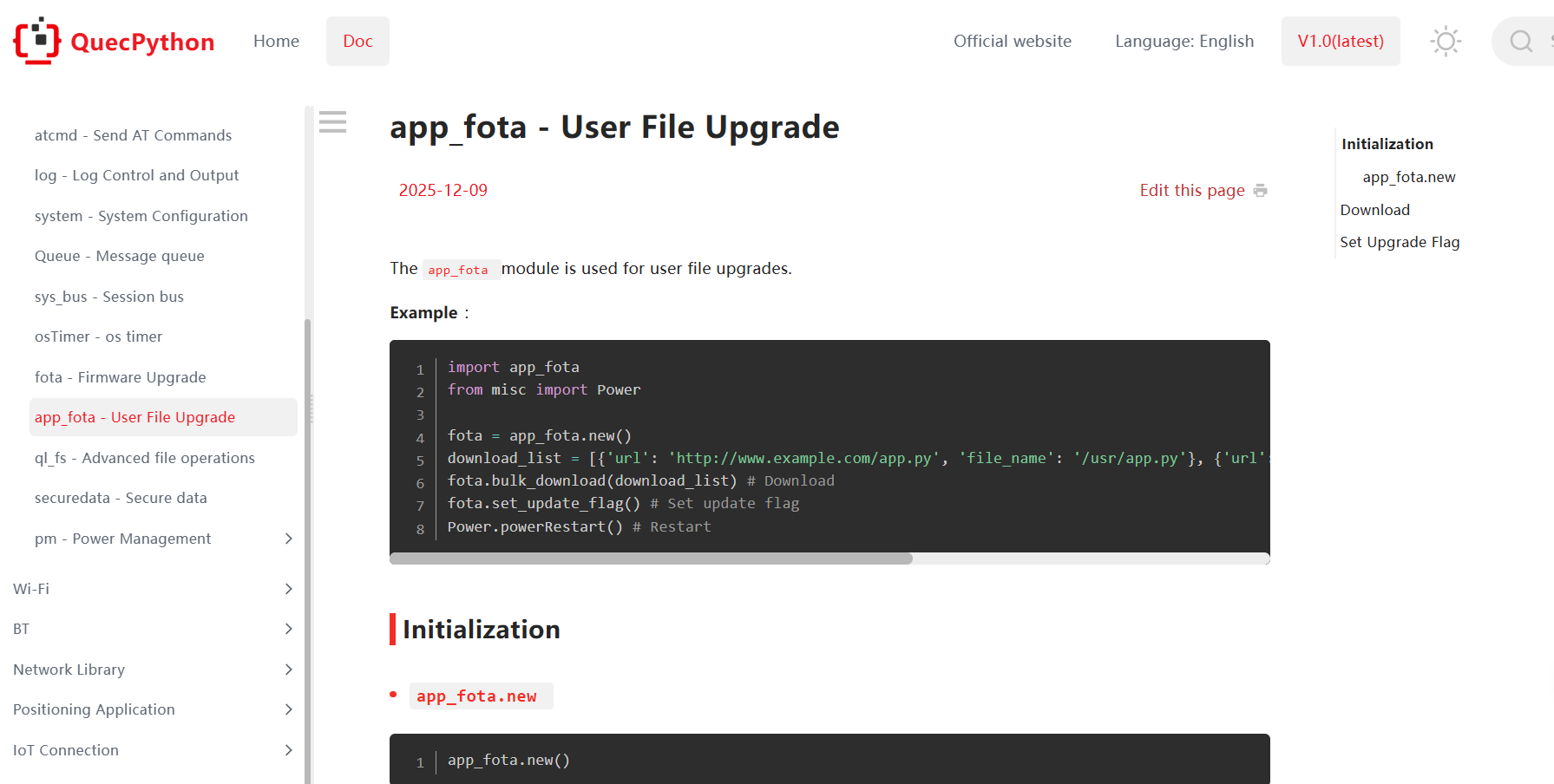
Task: Select the Doc tab
Action: [357, 41]
